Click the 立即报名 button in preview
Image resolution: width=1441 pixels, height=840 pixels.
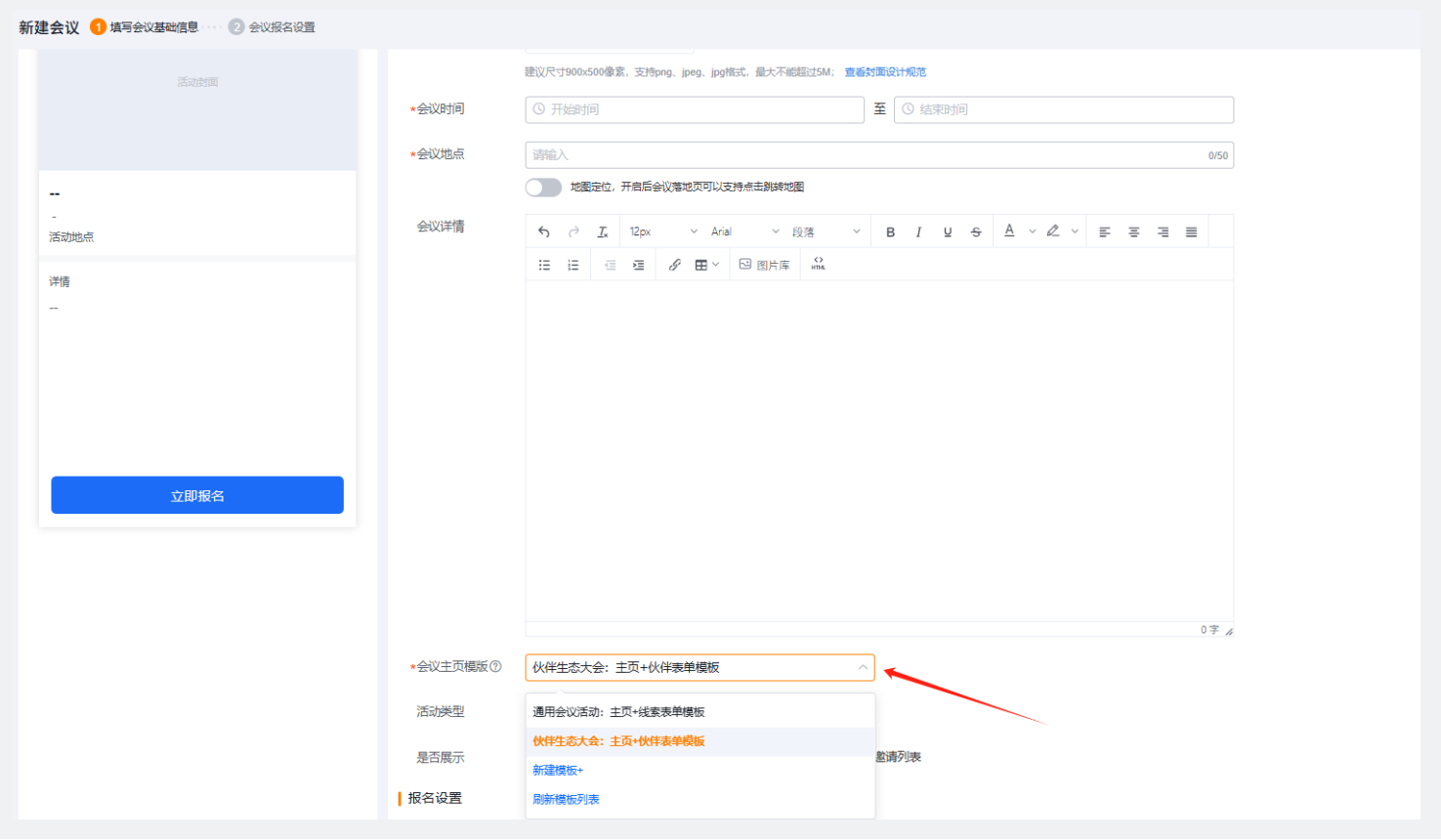point(197,495)
